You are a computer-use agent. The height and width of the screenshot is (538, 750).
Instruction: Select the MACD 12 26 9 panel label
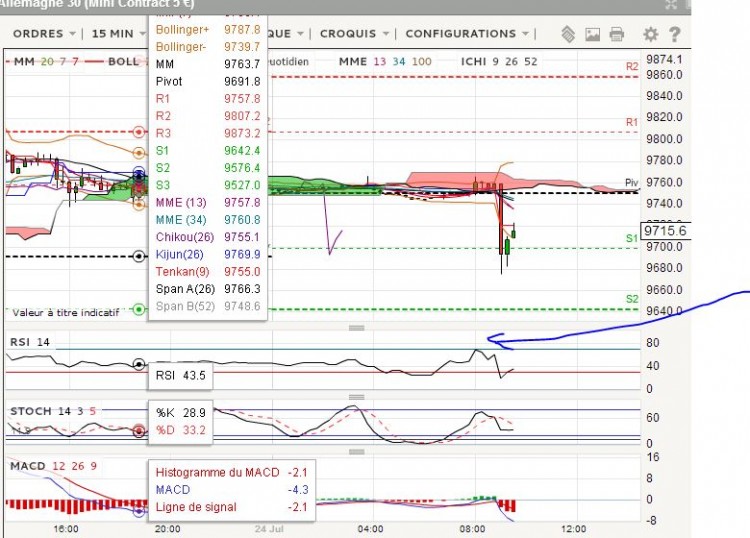click(54, 466)
